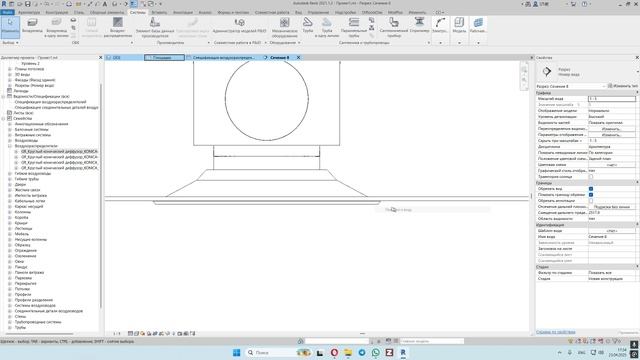The image size is (640, 360).
Task: Click the Масштаб вида 1:1 input field
Action: 611,99
